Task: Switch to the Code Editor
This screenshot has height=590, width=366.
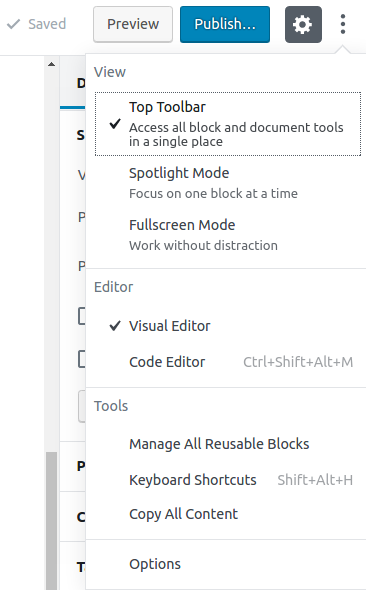Action: tap(228, 362)
